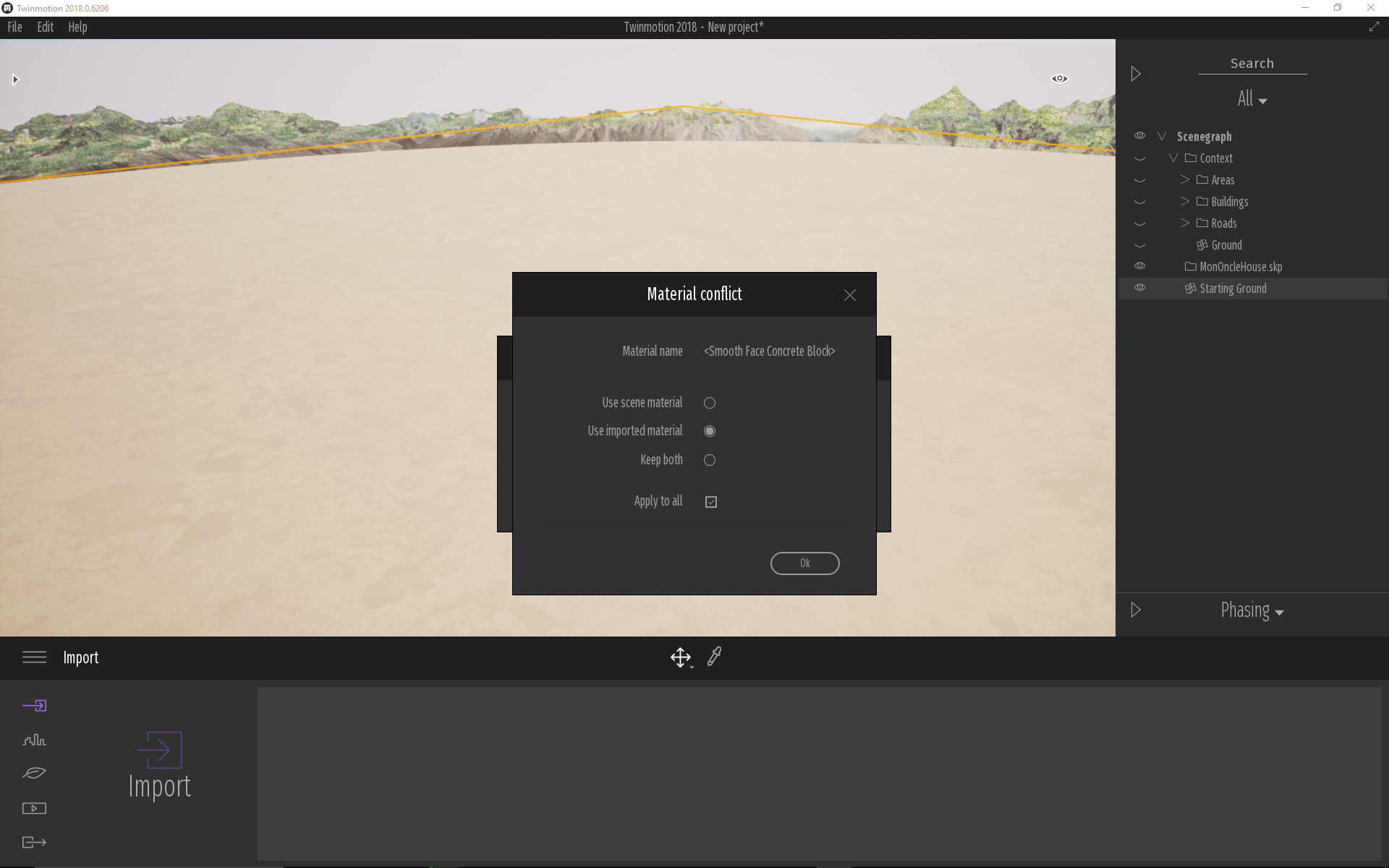The image size is (1389, 868).
Task: Restore down the Twinmotion window
Action: pyautogui.click(x=1338, y=8)
